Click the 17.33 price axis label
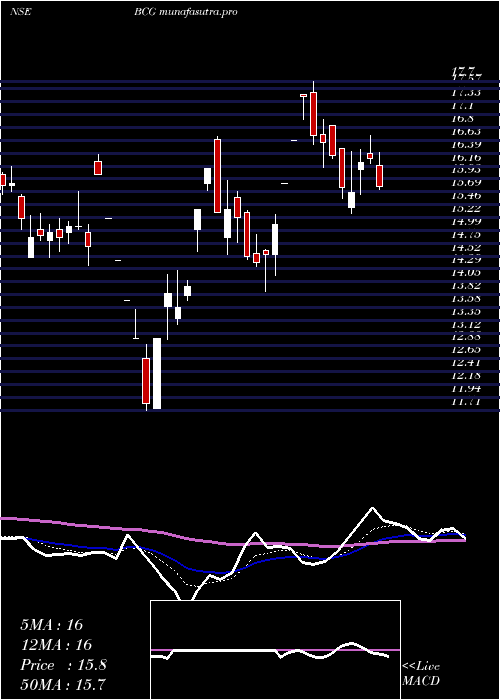This screenshot has height=700, width=500. [x=466, y=93]
